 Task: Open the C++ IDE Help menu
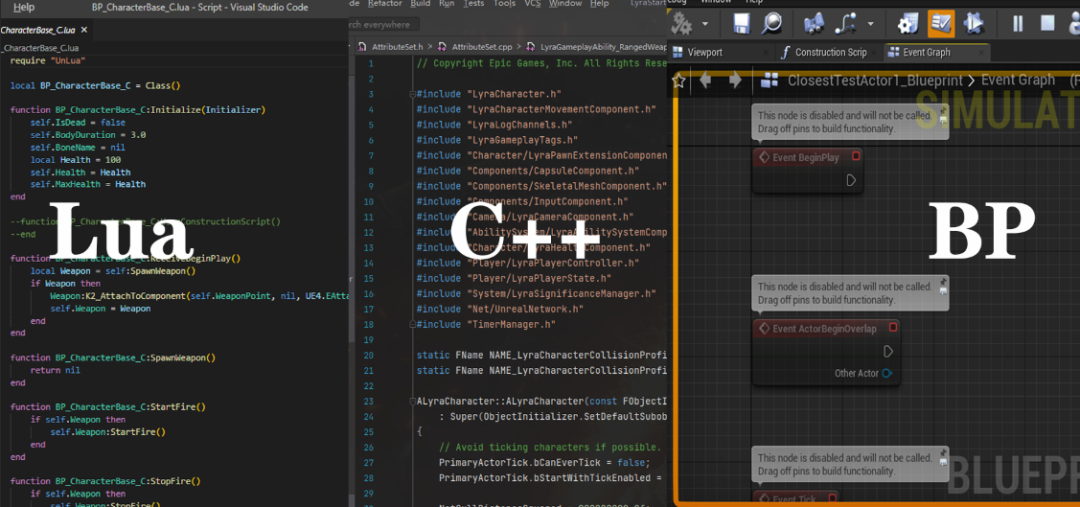599,3
